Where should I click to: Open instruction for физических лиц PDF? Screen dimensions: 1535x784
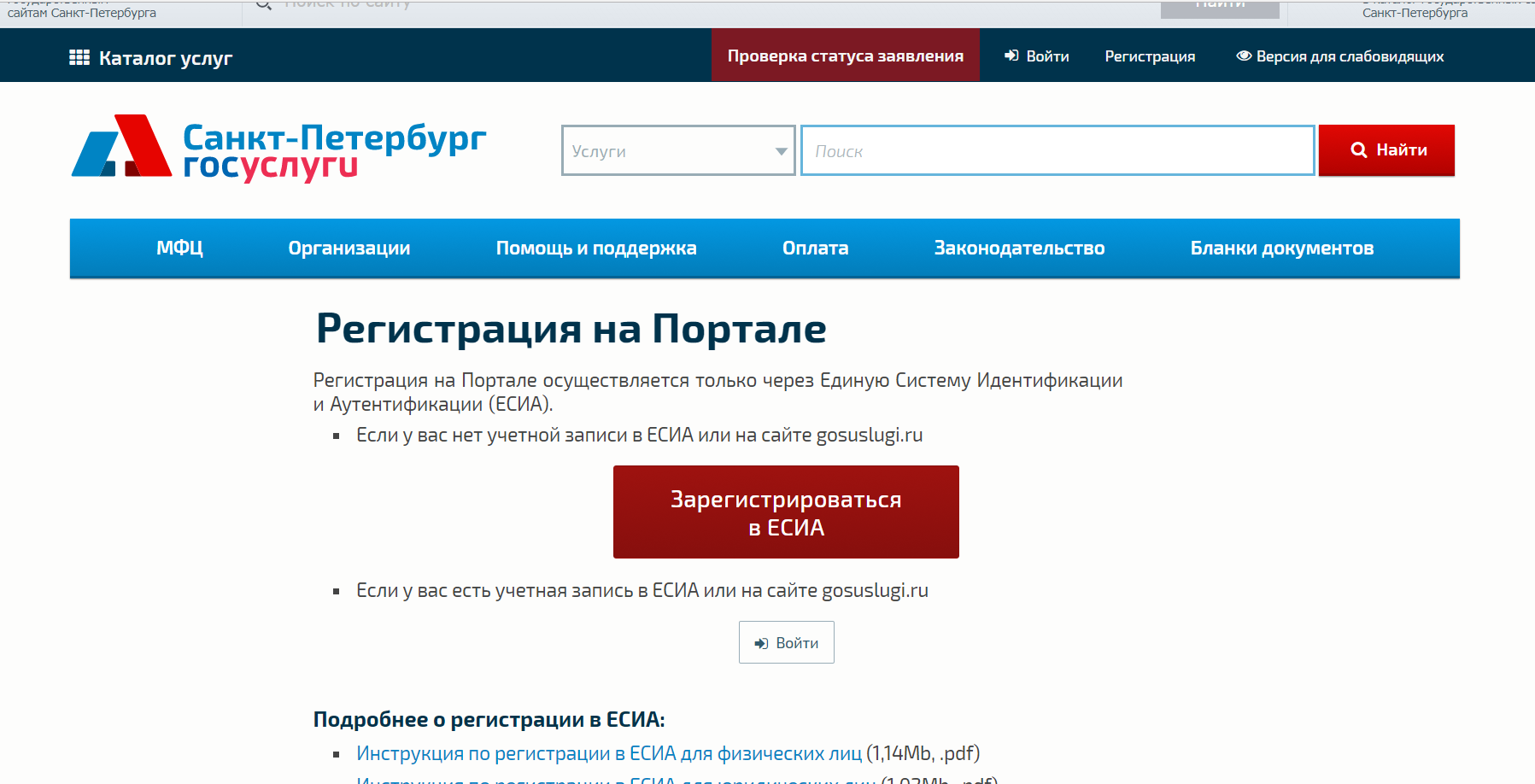[x=609, y=753]
